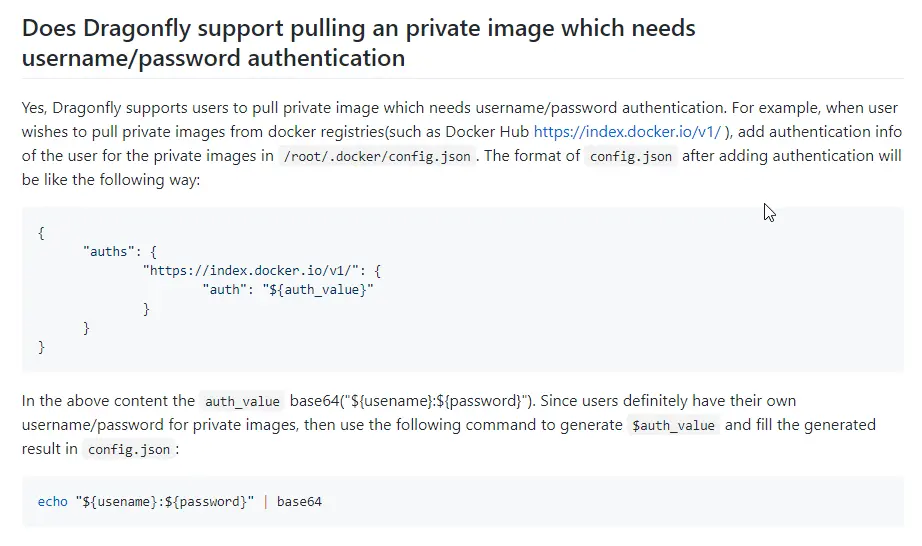The width and height of the screenshot is (922, 546).
Task: Click the pipe symbol in the echo command
Action: point(266,501)
